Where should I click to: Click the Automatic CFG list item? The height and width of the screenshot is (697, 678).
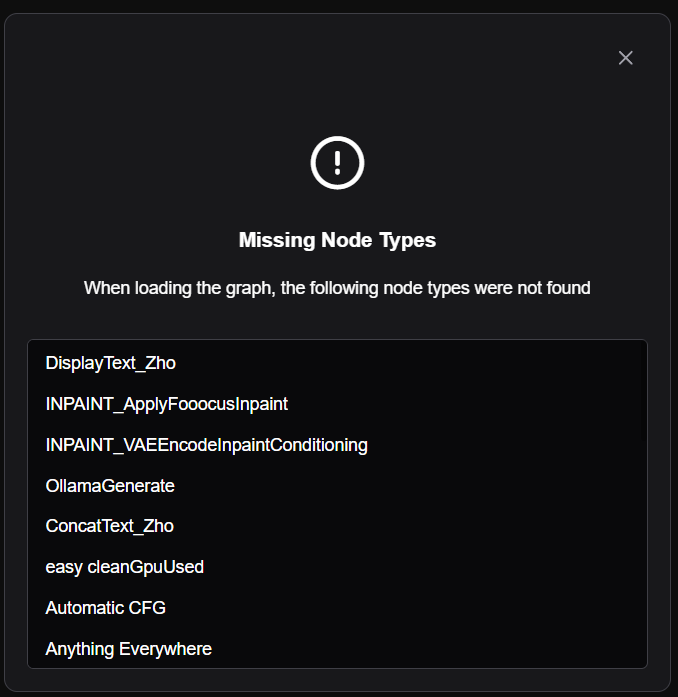point(106,608)
